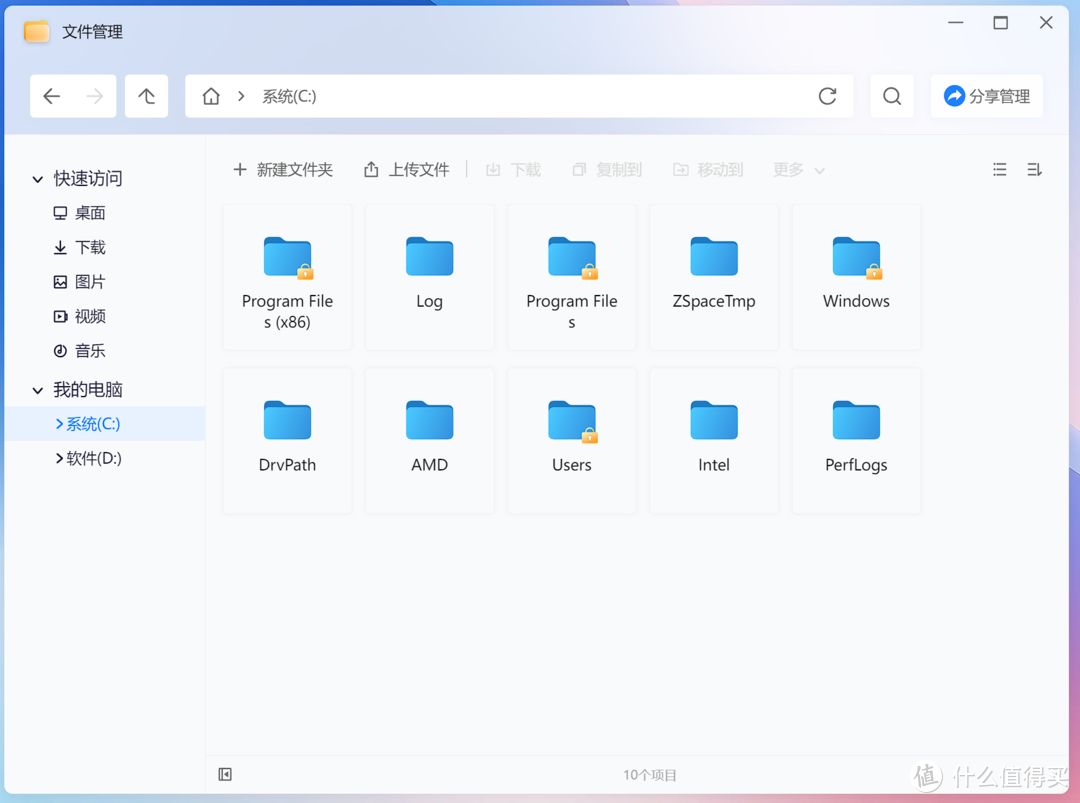Select 下载 in the quick access sidebar
This screenshot has height=803, width=1080.
88,247
